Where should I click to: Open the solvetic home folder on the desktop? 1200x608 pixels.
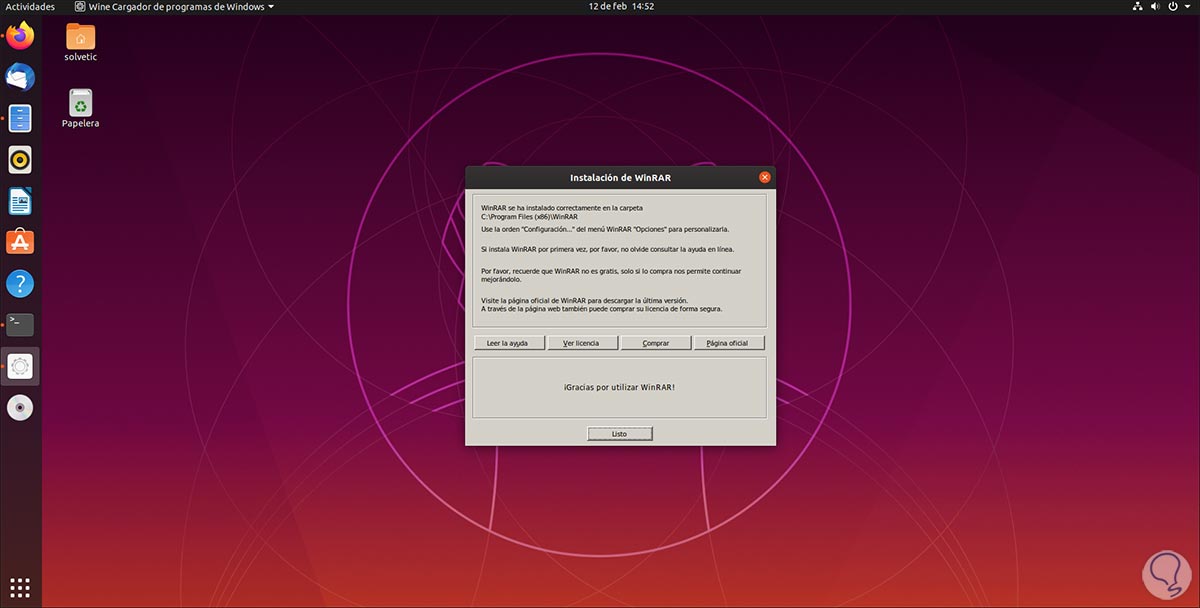click(x=80, y=43)
